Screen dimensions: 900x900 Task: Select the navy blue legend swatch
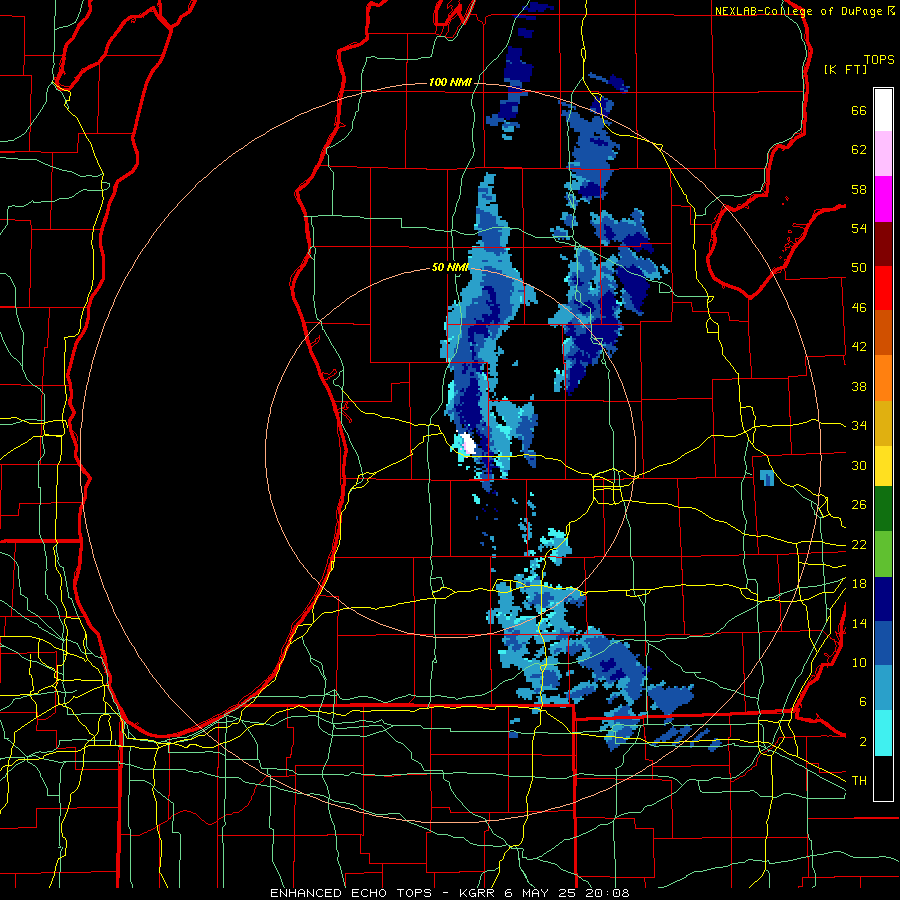(x=883, y=599)
